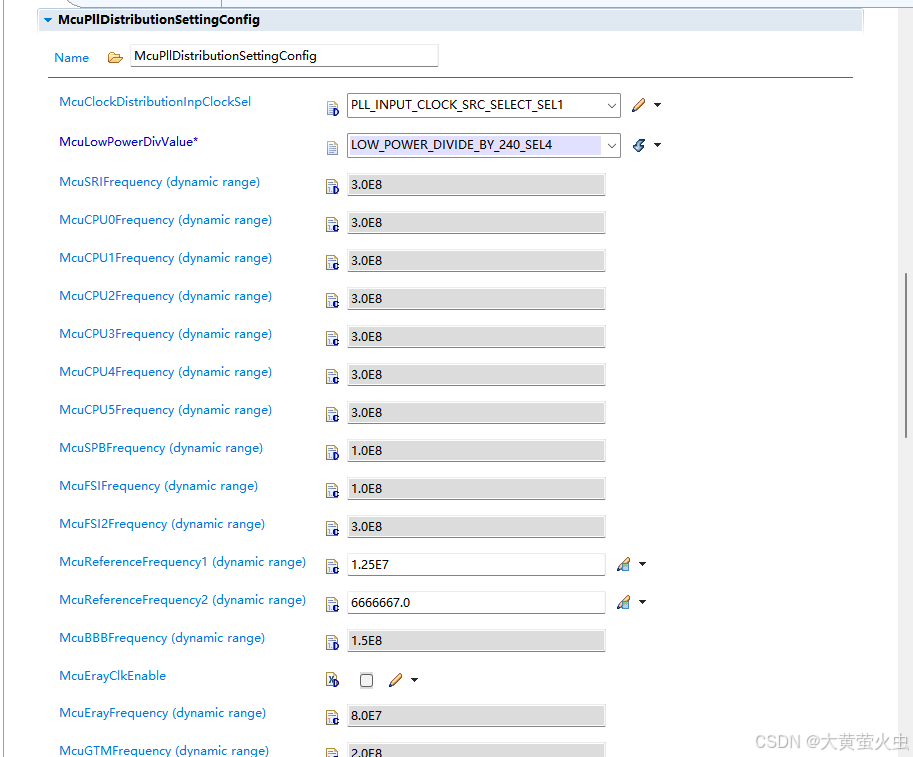Click pencil icon beside McuErayClkEnable checkbox

point(395,680)
